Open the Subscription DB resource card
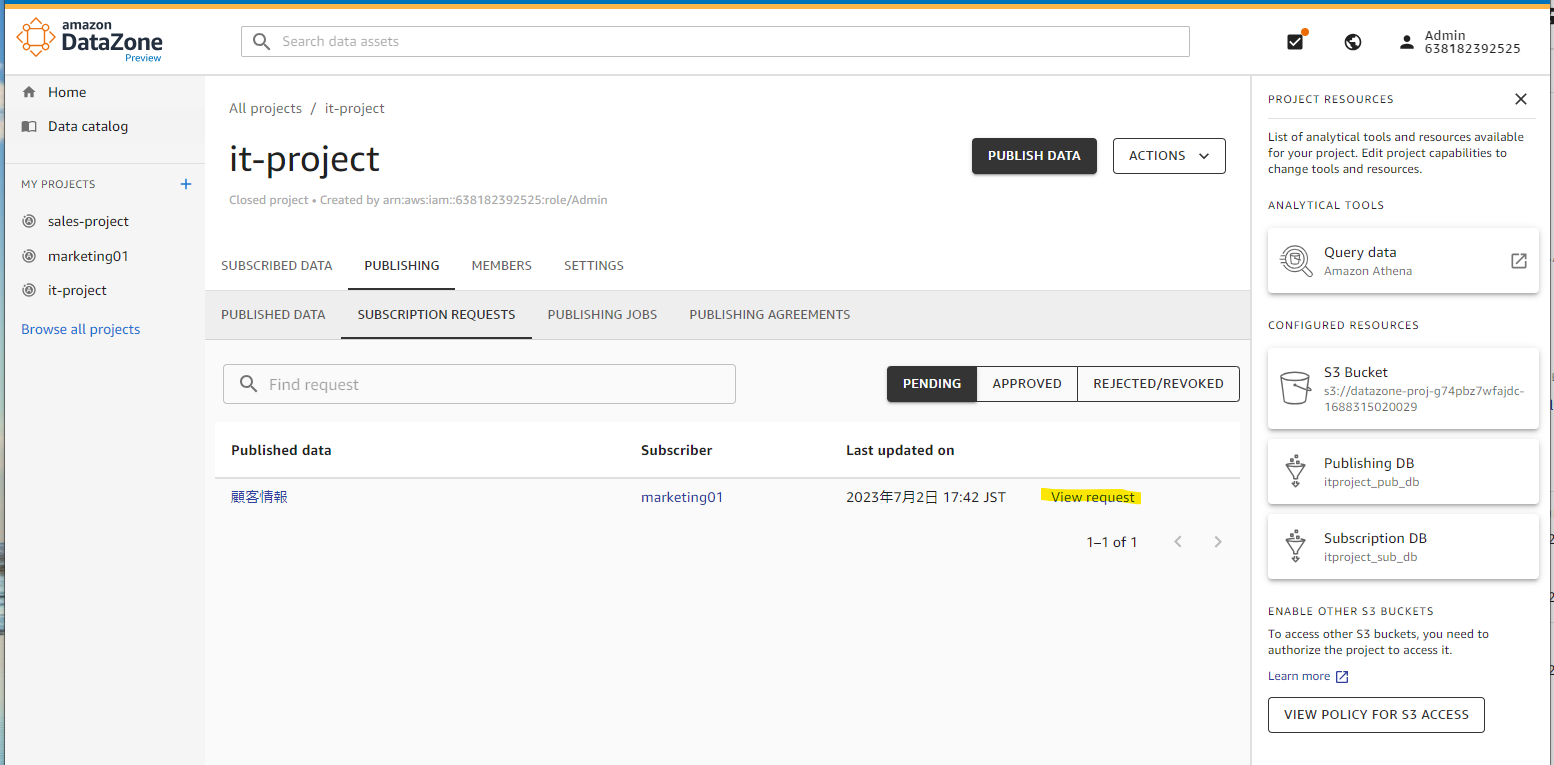 tap(1403, 545)
